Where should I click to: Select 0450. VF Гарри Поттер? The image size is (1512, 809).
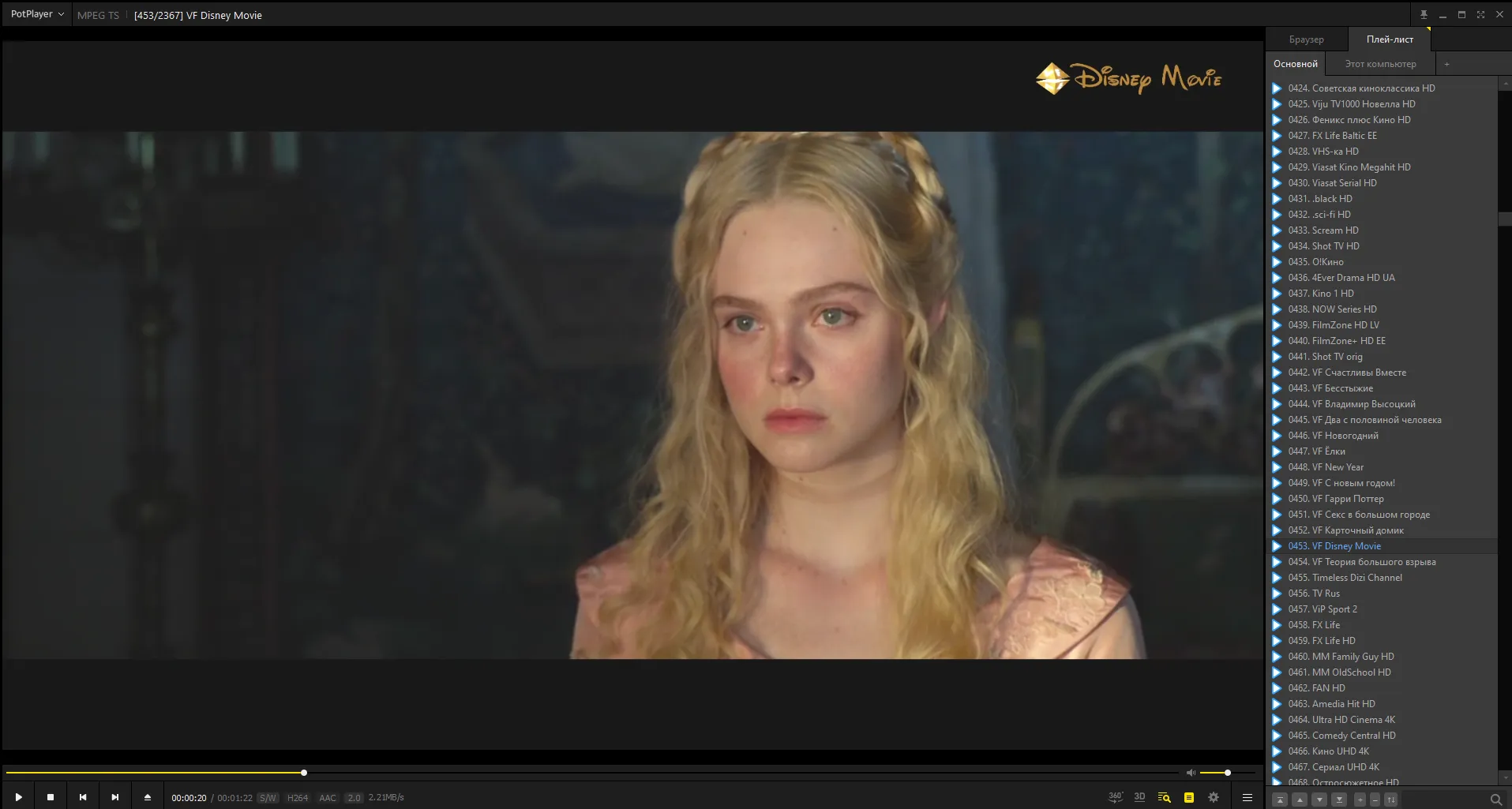(1383, 499)
